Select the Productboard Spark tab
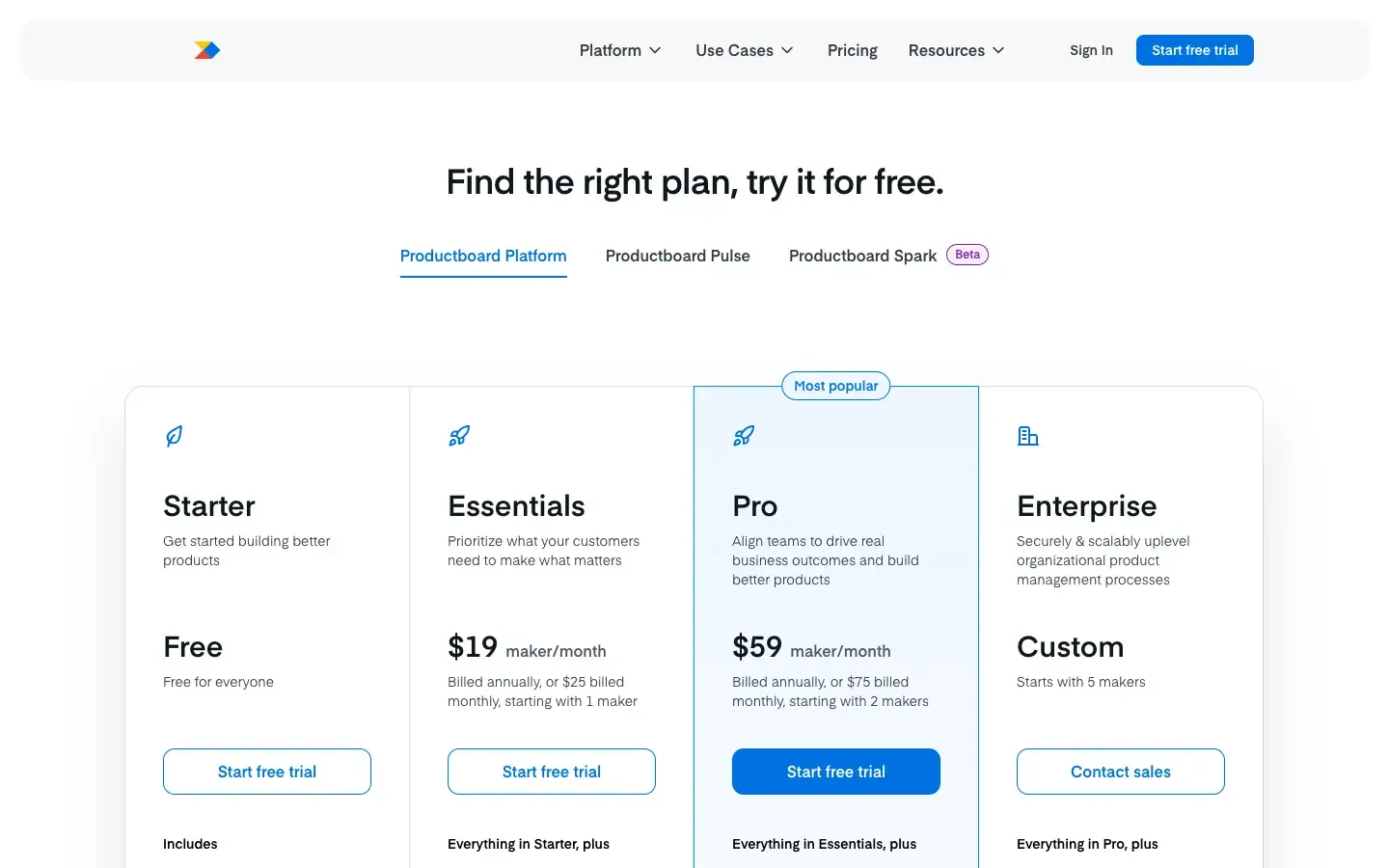This screenshot has width=1389, height=868. coord(861,256)
